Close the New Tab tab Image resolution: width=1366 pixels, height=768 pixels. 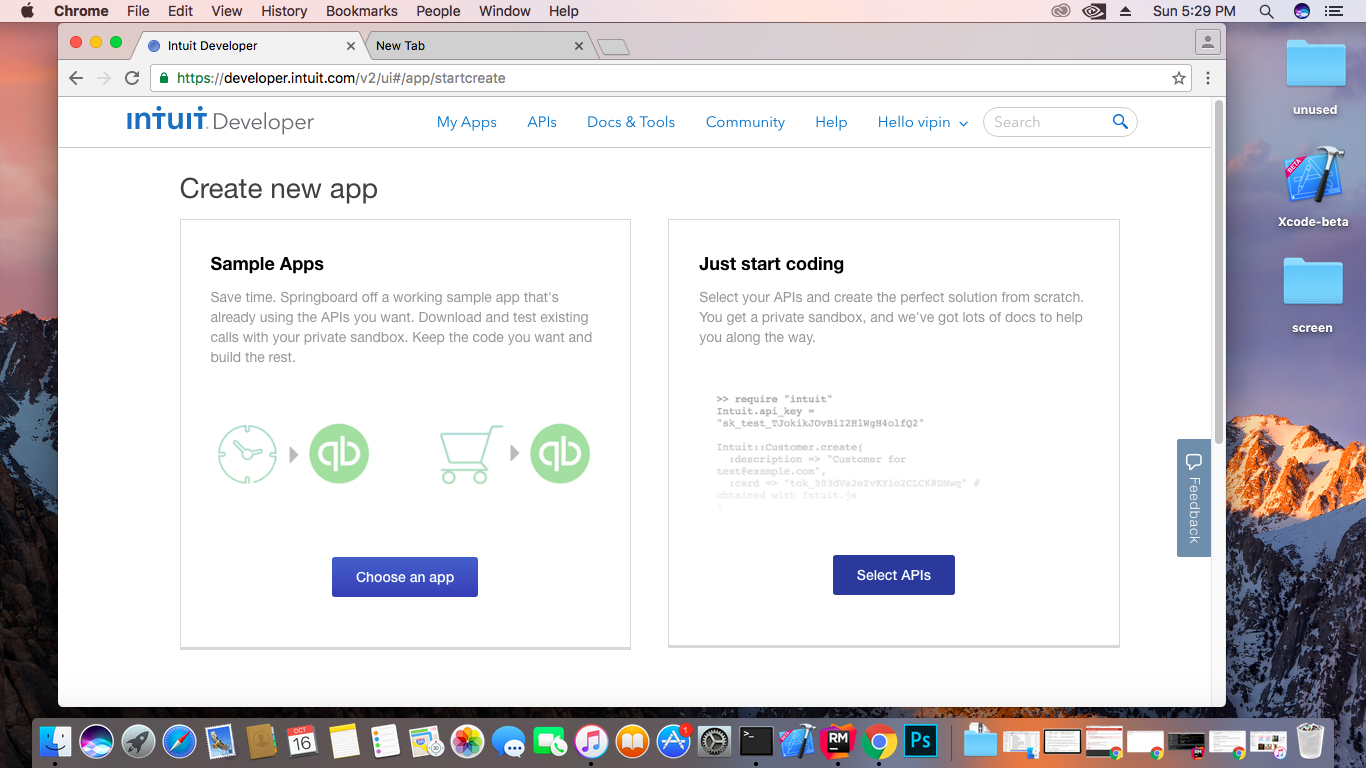pyautogui.click(x=579, y=46)
